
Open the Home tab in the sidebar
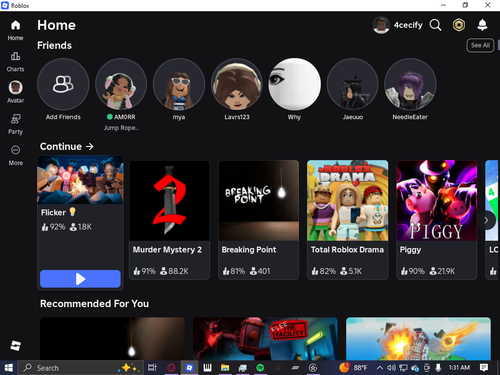tap(15, 30)
